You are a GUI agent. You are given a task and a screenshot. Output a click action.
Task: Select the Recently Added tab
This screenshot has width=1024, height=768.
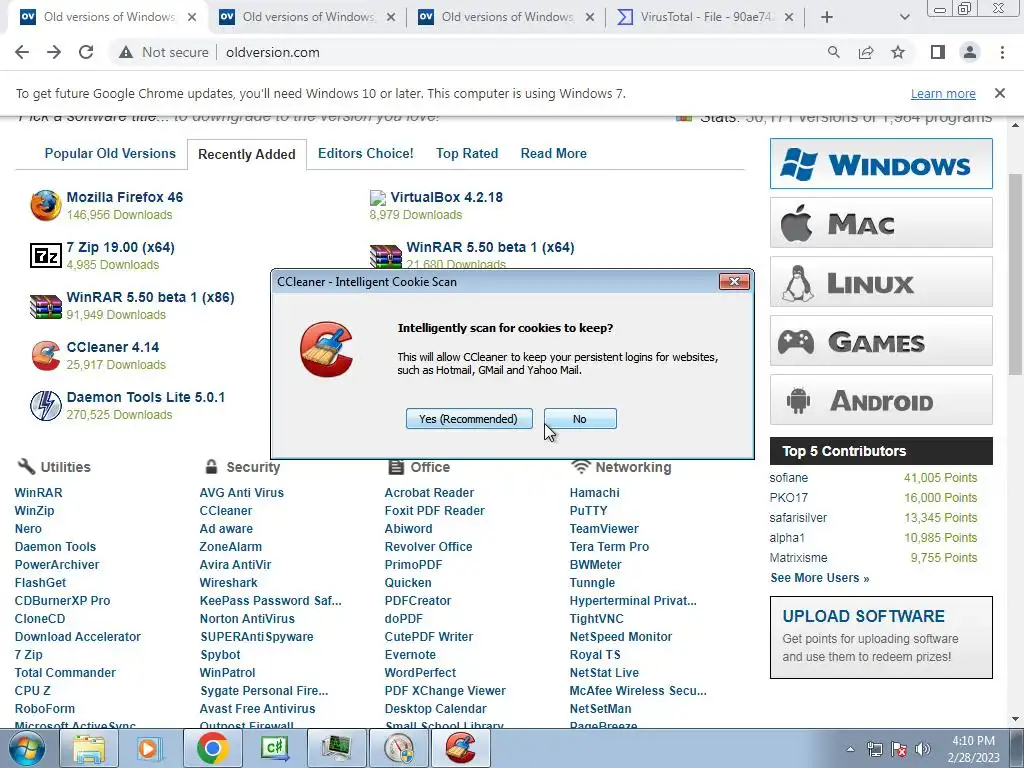click(247, 154)
